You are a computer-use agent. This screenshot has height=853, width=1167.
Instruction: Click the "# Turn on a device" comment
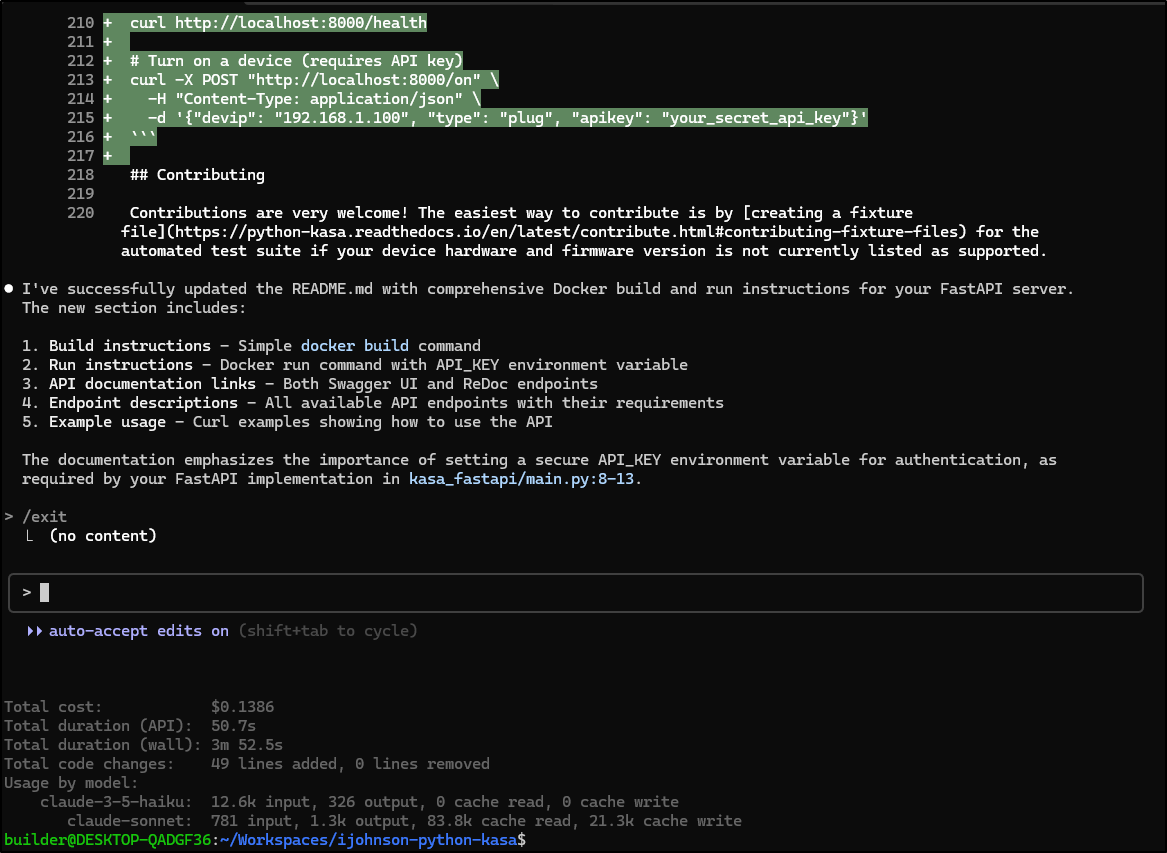[296, 61]
